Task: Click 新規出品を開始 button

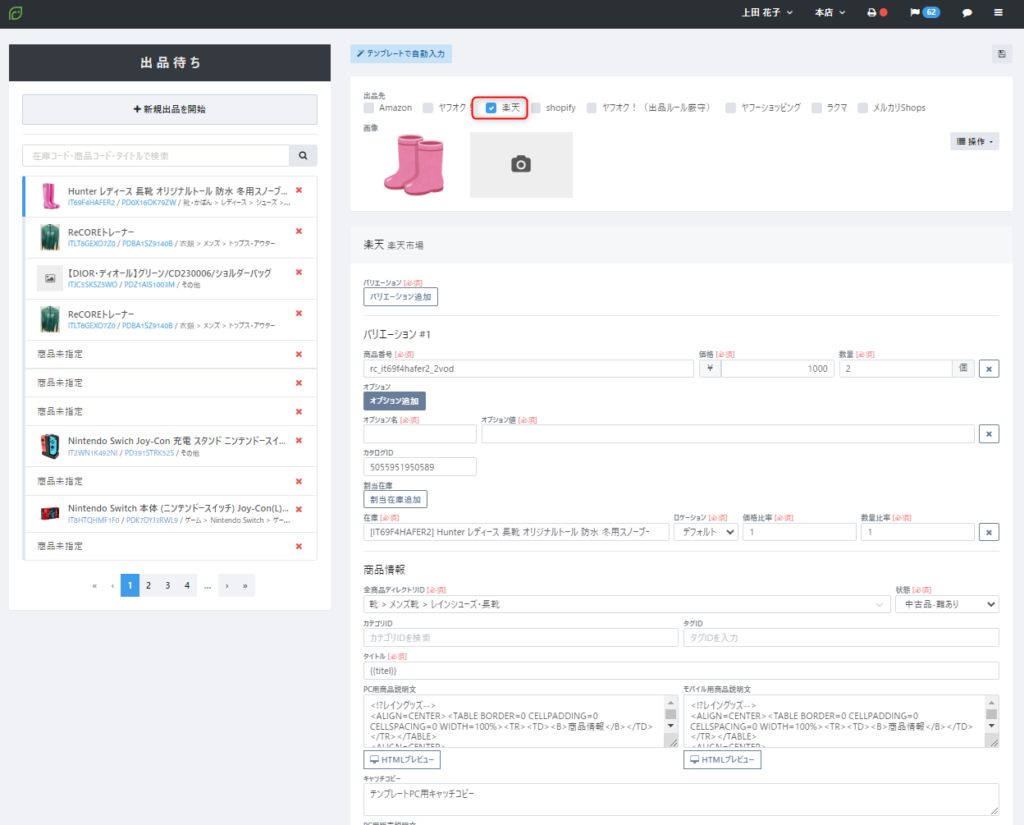Action: coord(170,109)
